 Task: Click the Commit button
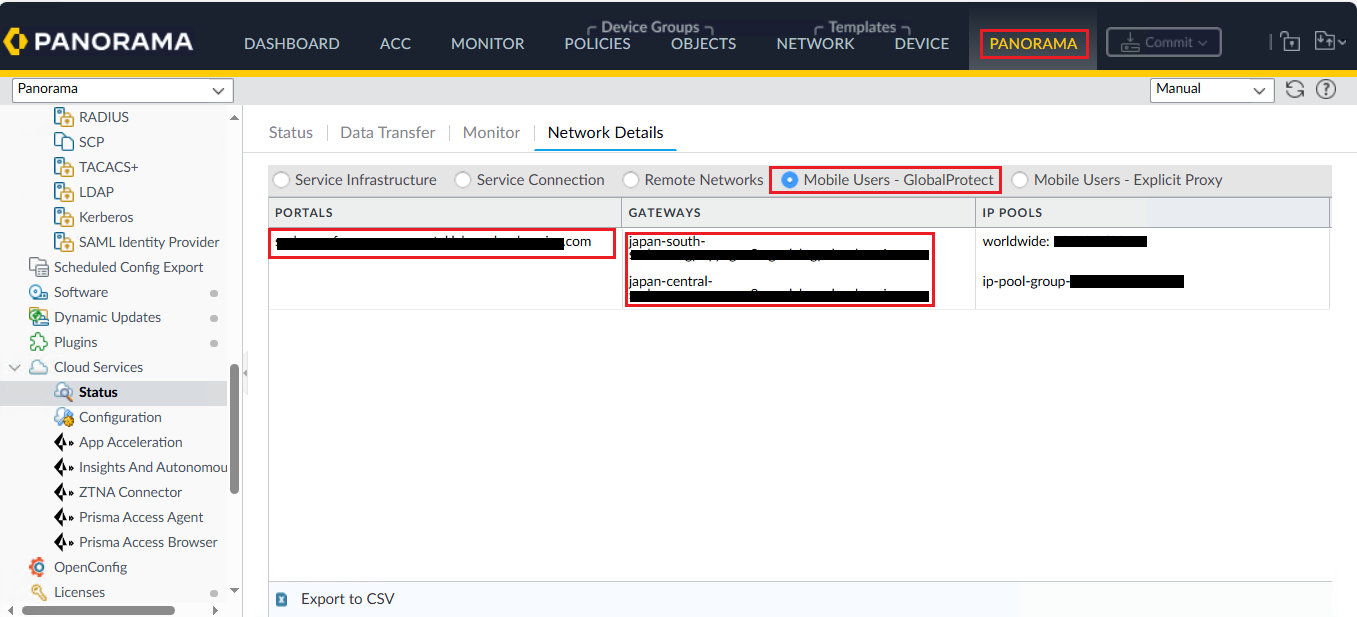tap(1163, 42)
